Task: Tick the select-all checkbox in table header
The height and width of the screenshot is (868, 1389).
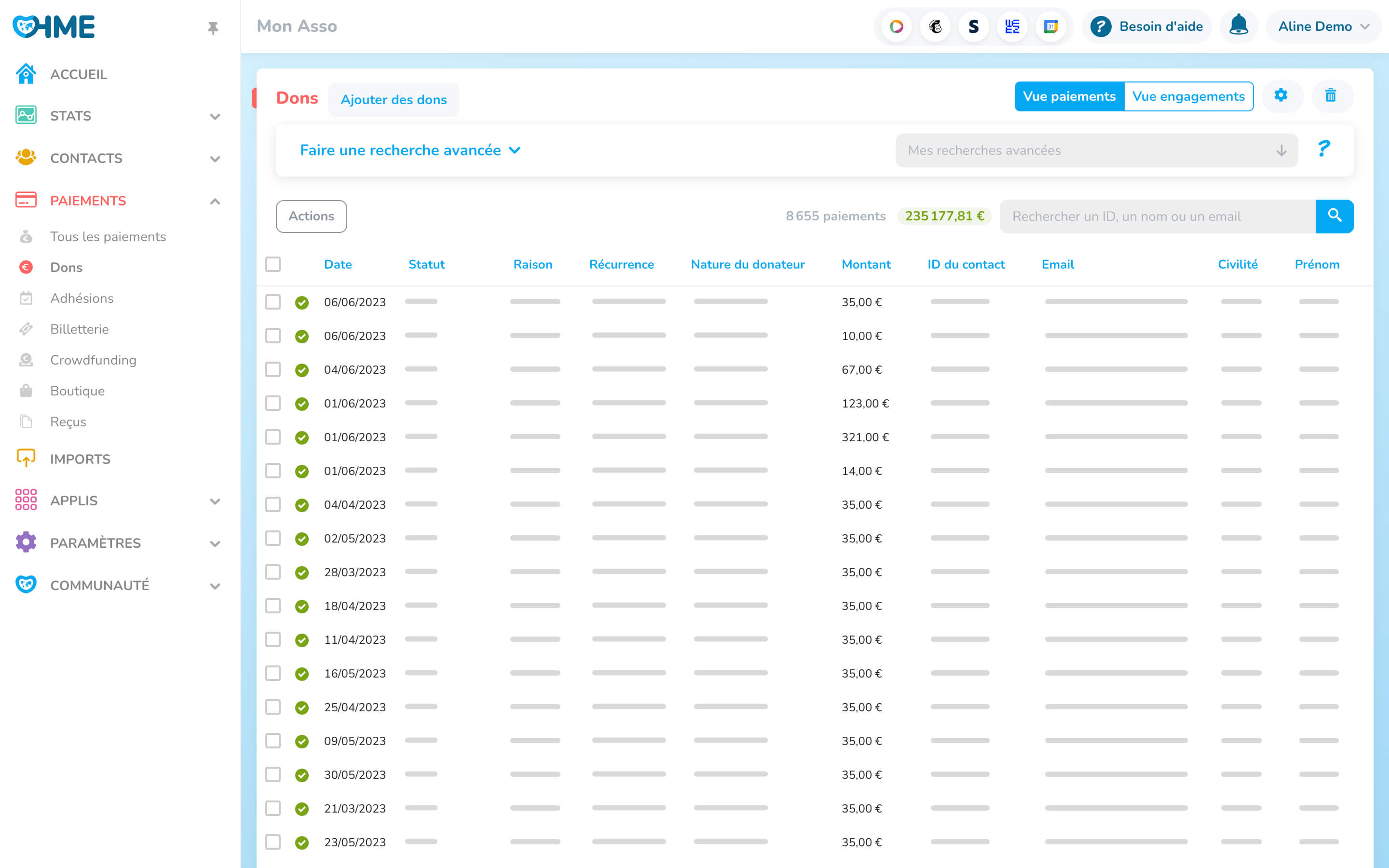Action: (272, 264)
